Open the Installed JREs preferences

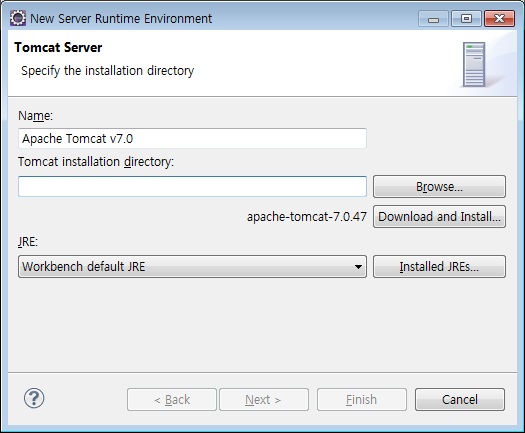point(439,267)
